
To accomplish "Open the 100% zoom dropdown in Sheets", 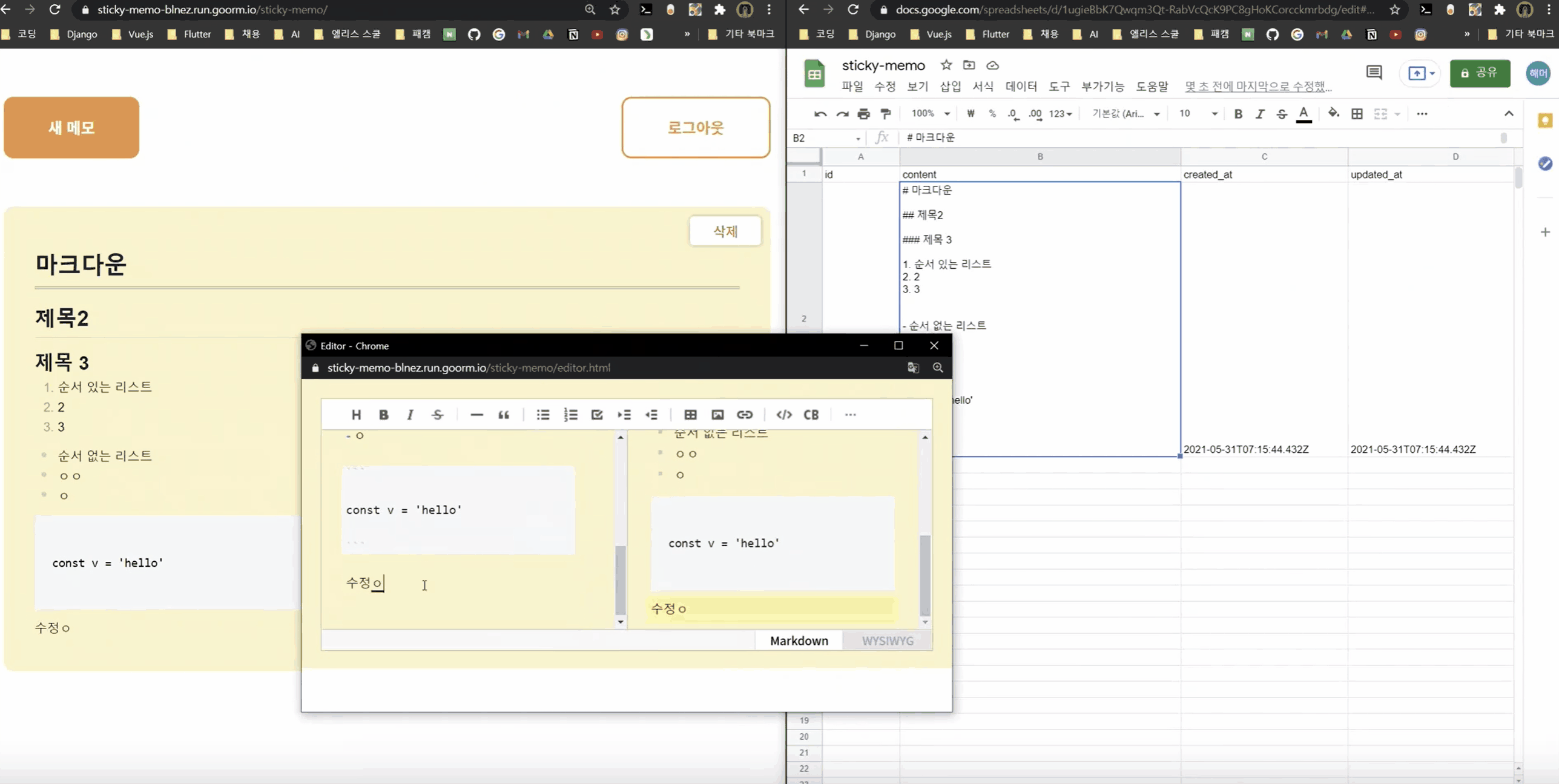I will coord(931,114).
